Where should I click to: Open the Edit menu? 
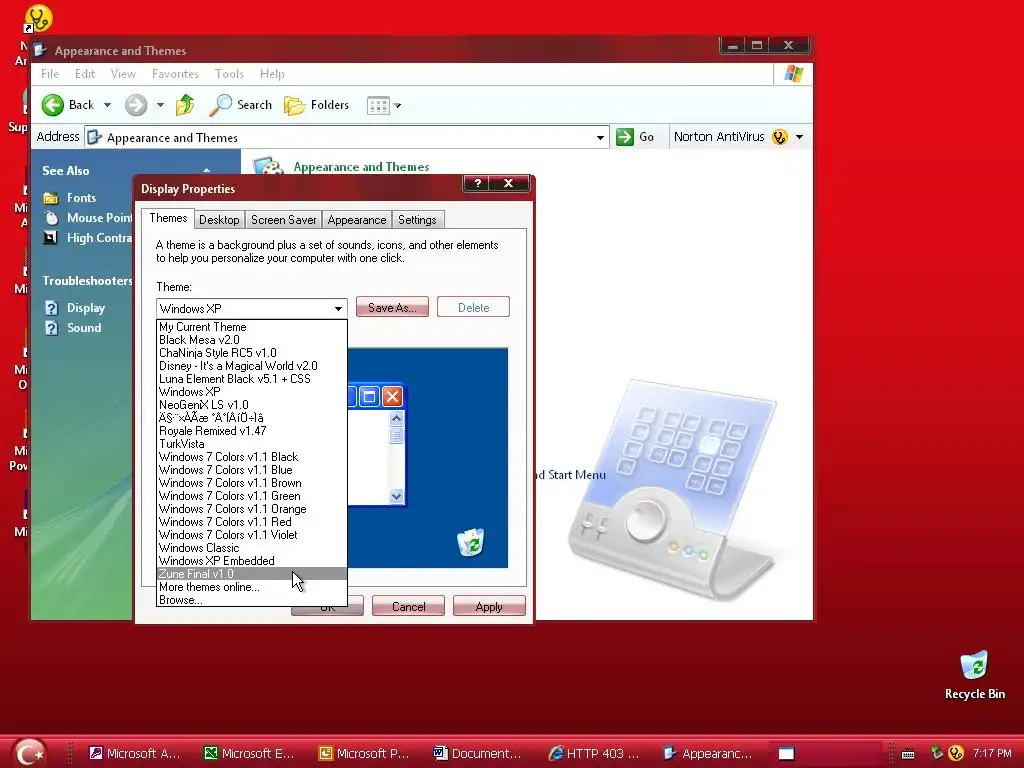pyautogui.click(x=85, y=74)
